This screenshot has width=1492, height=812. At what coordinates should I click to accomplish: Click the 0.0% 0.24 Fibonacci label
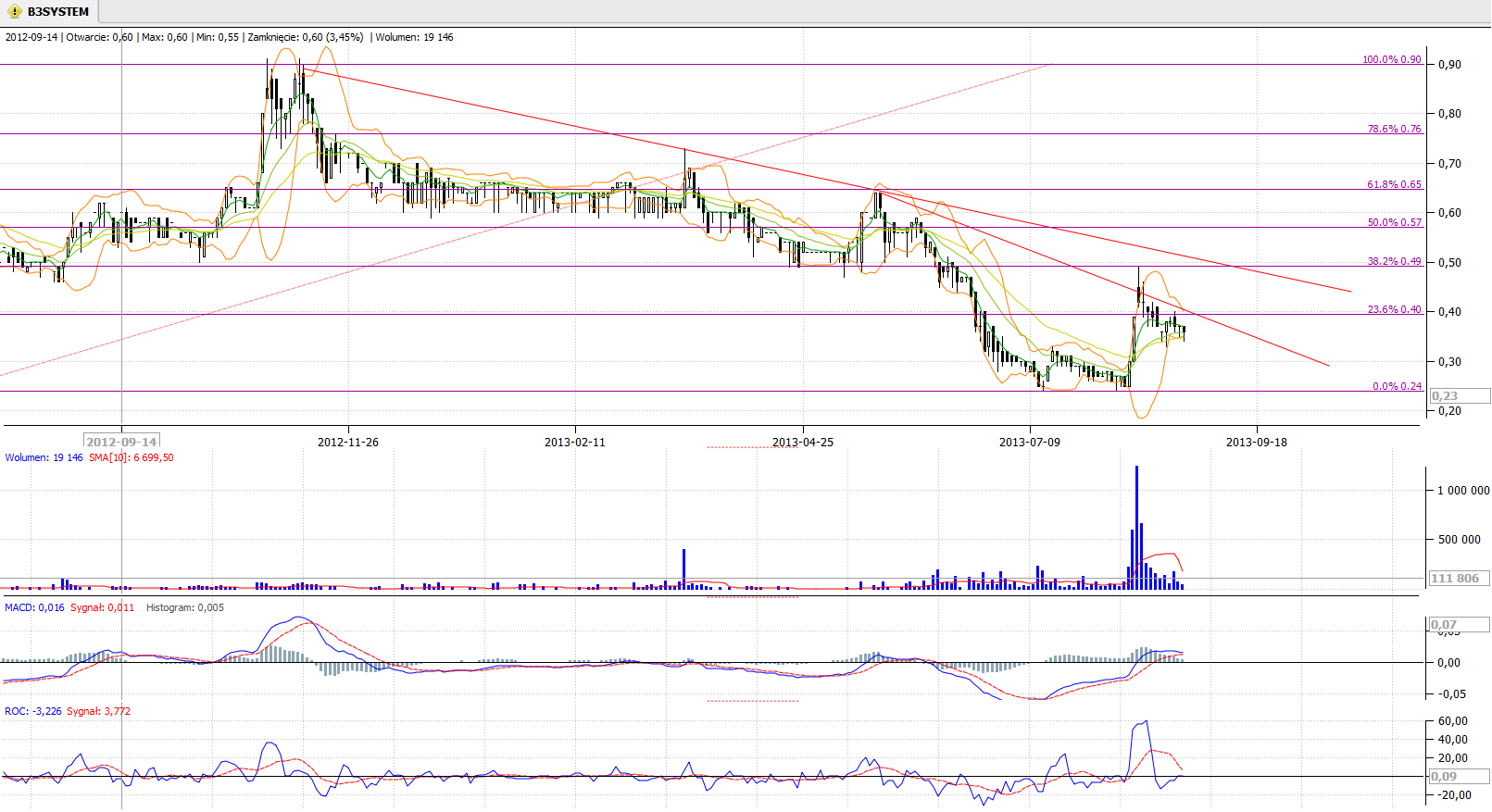coord(1397,386)
